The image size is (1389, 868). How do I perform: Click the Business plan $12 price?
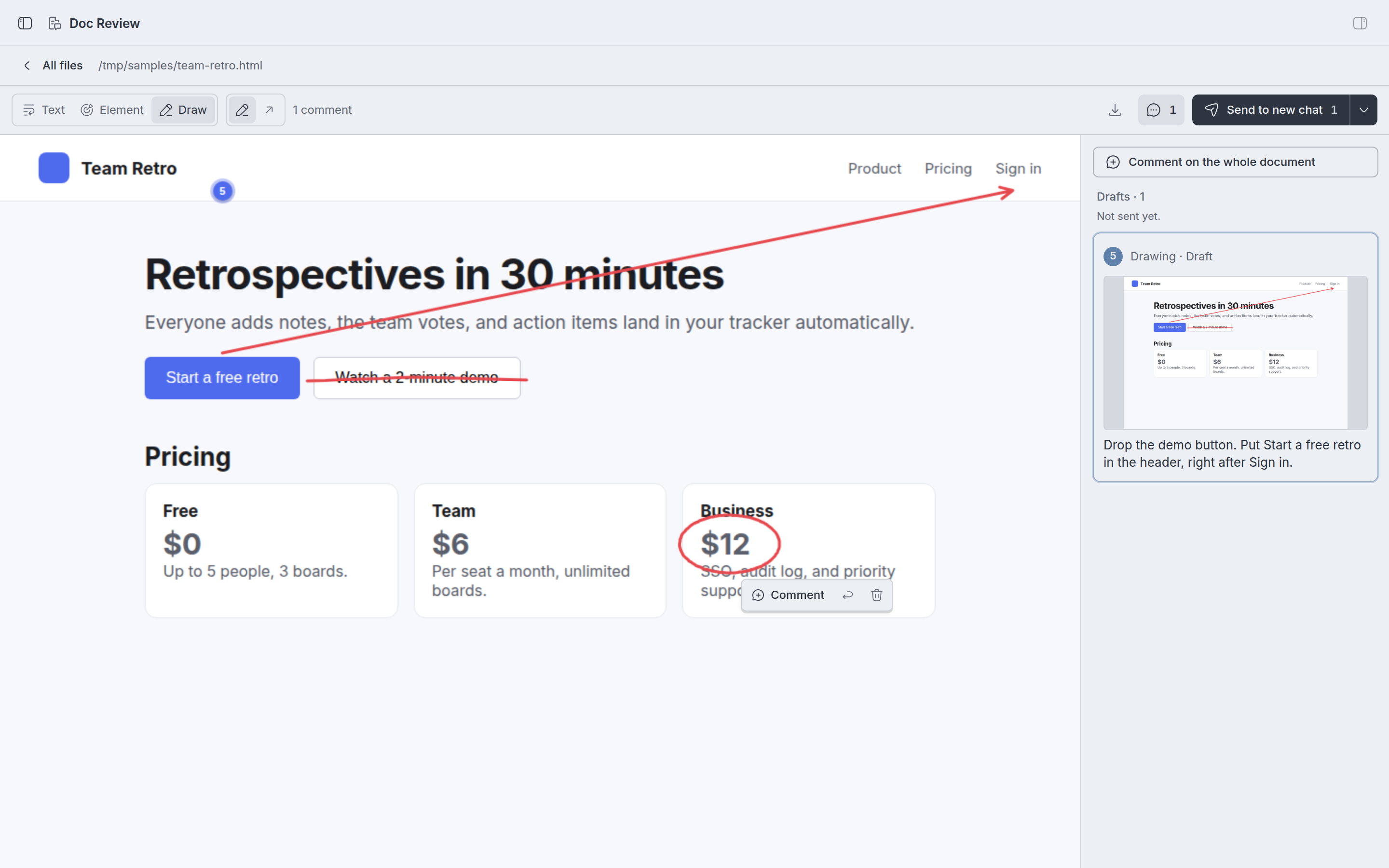[725, 543]
